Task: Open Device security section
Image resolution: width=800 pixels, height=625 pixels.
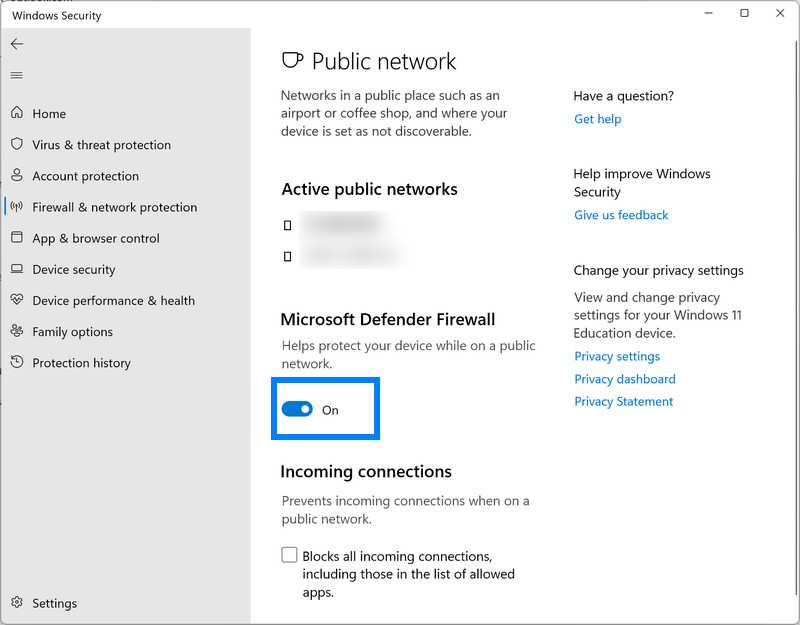Action: coord(73,269)
